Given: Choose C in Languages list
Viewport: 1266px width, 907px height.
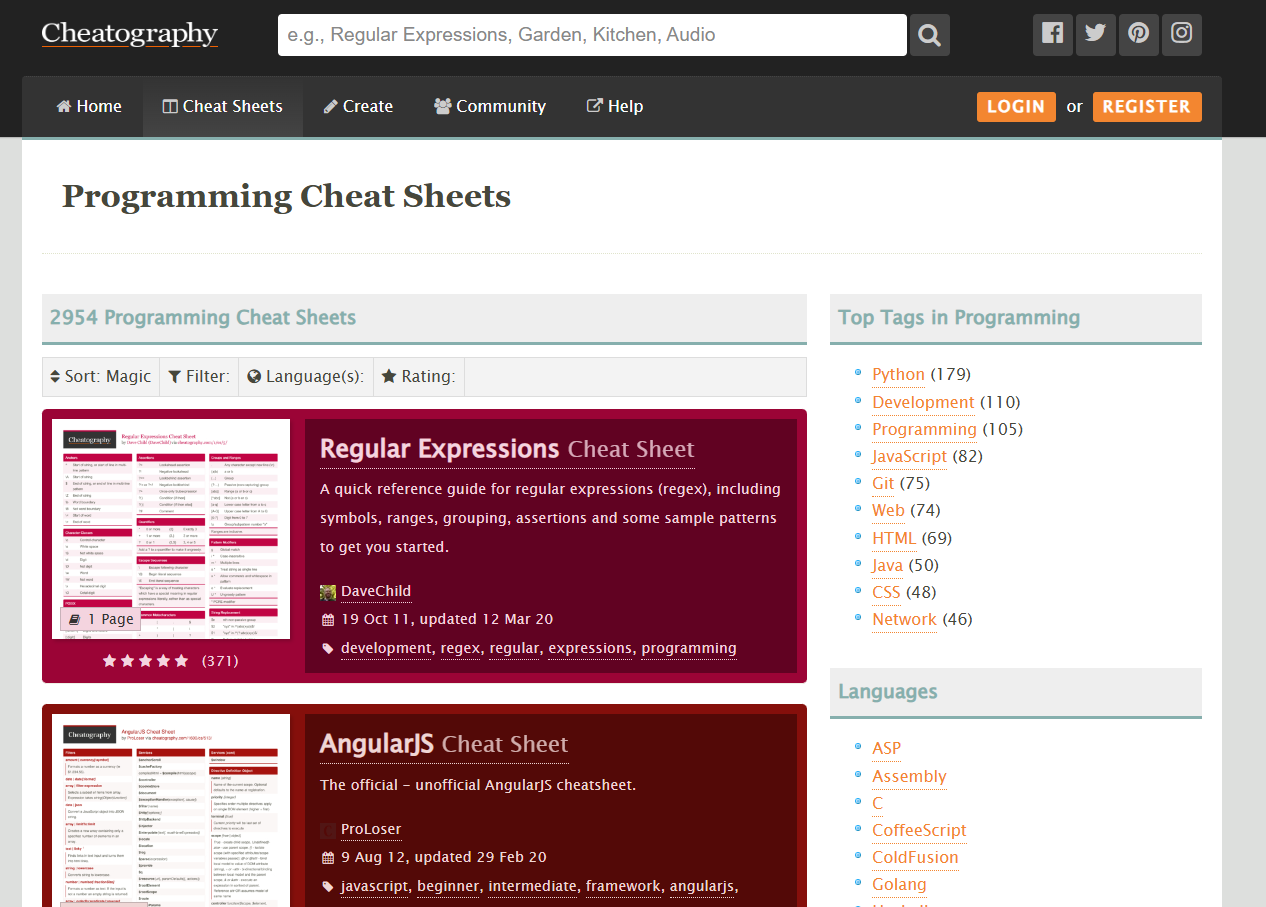Looking at the screenshot, I should [x=878, y=804].
